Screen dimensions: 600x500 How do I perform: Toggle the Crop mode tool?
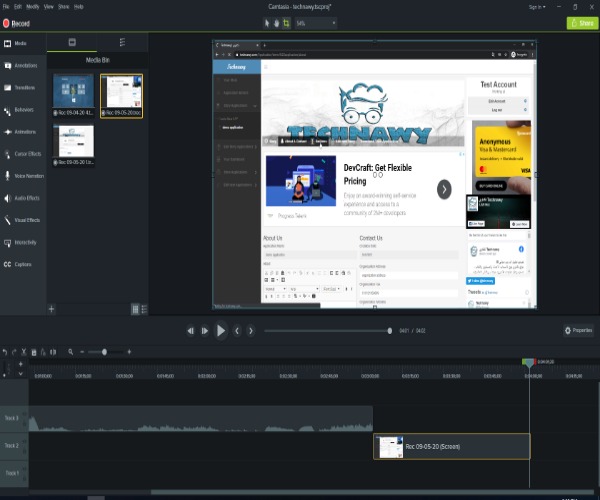click(x=286, y=23)
